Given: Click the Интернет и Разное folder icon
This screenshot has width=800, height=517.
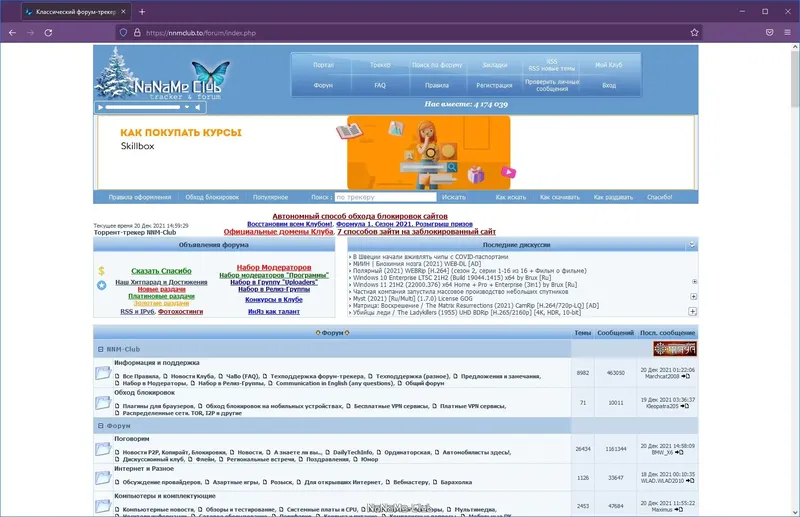Looking at the screenshot, I should [x=103, y=478].
